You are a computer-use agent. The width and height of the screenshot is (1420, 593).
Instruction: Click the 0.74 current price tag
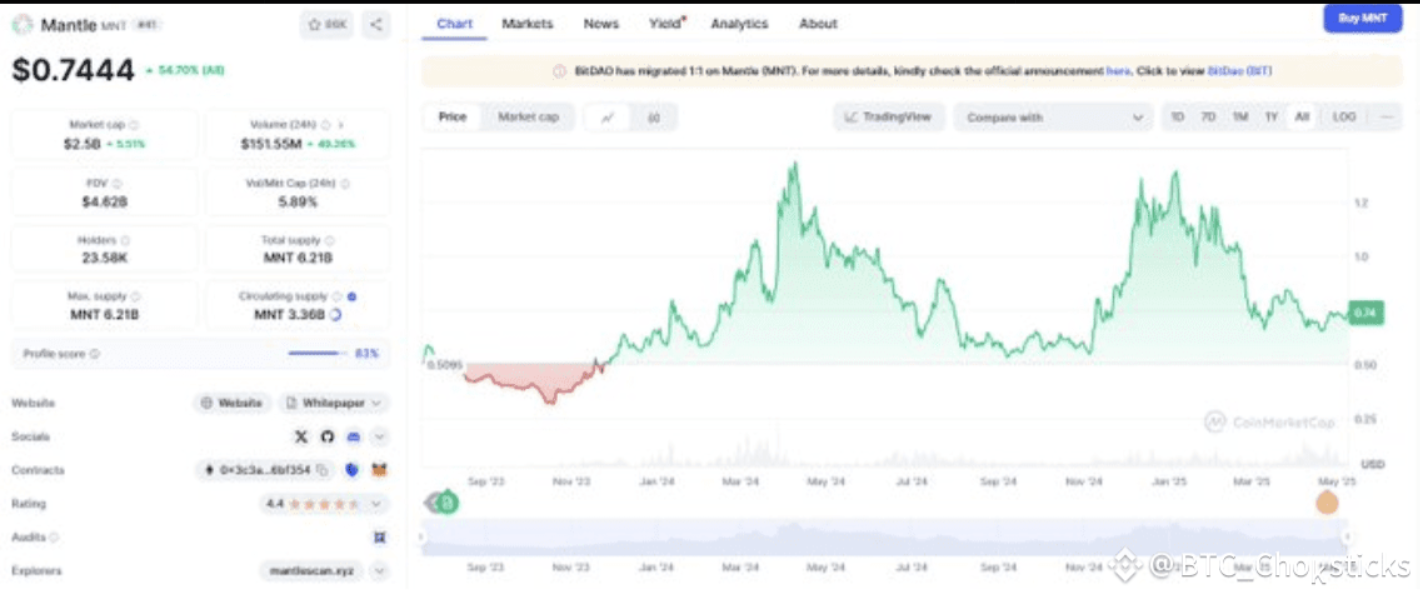1364,312
